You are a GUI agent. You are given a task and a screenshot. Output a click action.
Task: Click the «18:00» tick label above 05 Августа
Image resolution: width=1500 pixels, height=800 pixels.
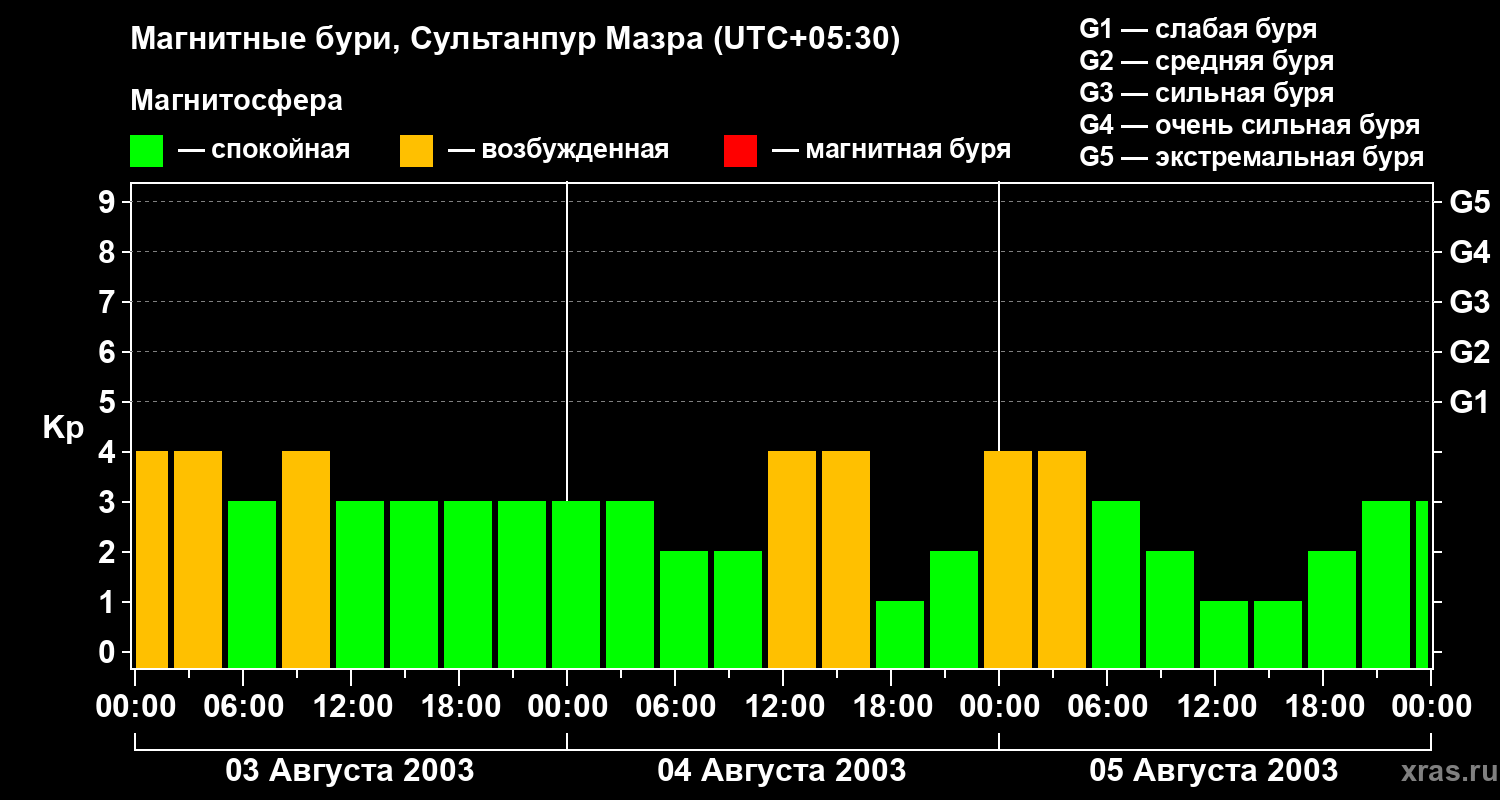click(1323, 707)
